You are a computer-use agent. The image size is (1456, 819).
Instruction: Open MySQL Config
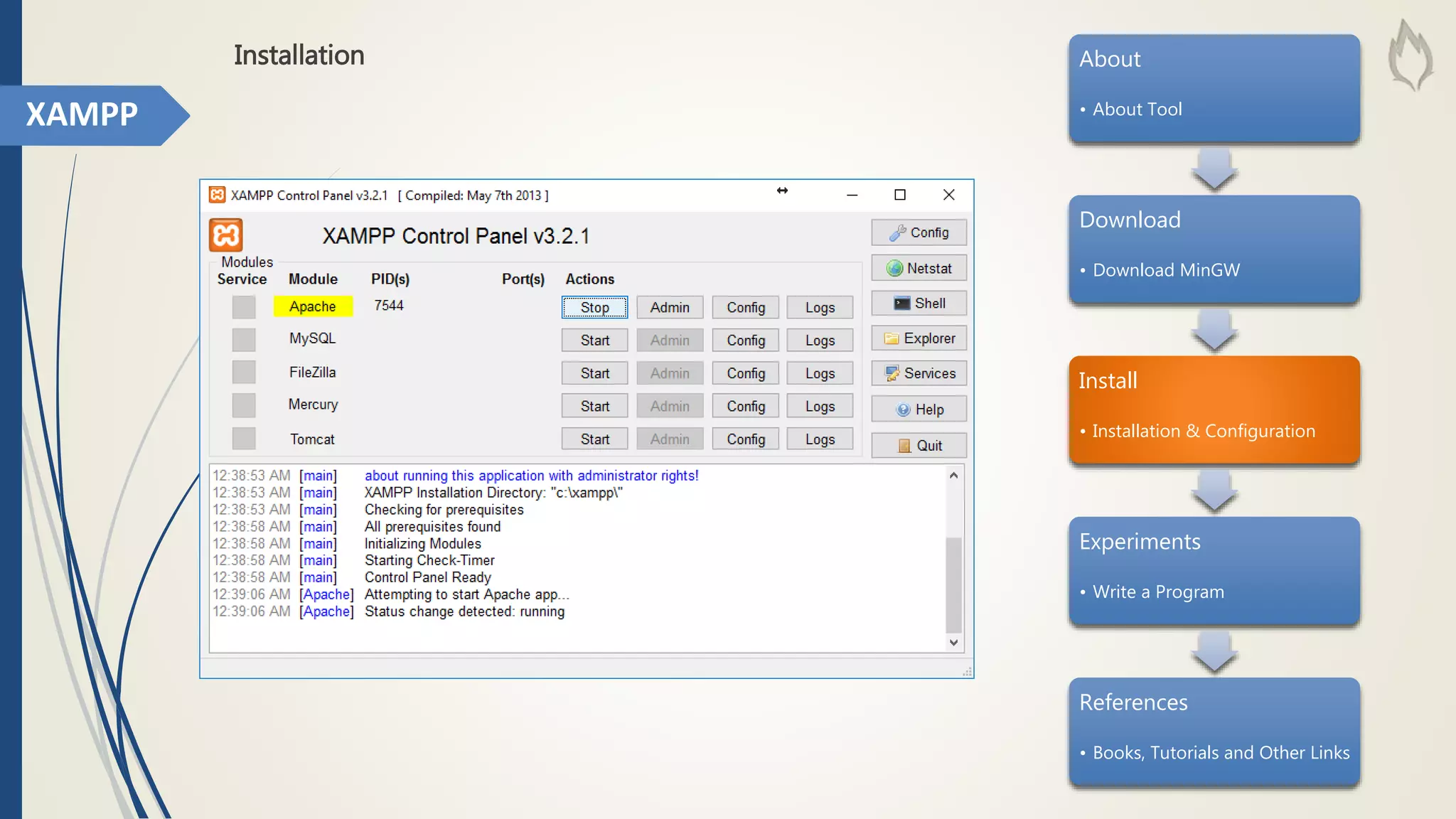point(746,341)
